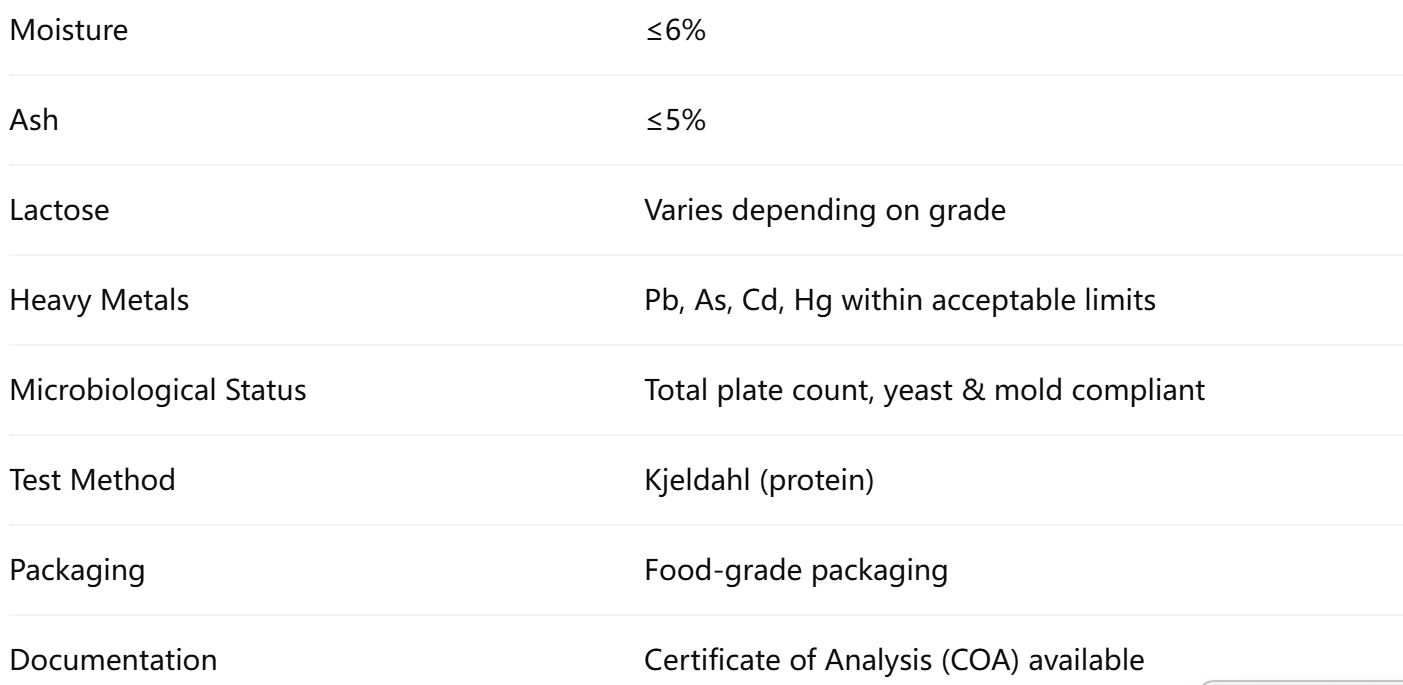Viewport: 1403px width, 685px height.
Task: Click the floating widget at bottom-right corner
Action: click(1300, 681)
